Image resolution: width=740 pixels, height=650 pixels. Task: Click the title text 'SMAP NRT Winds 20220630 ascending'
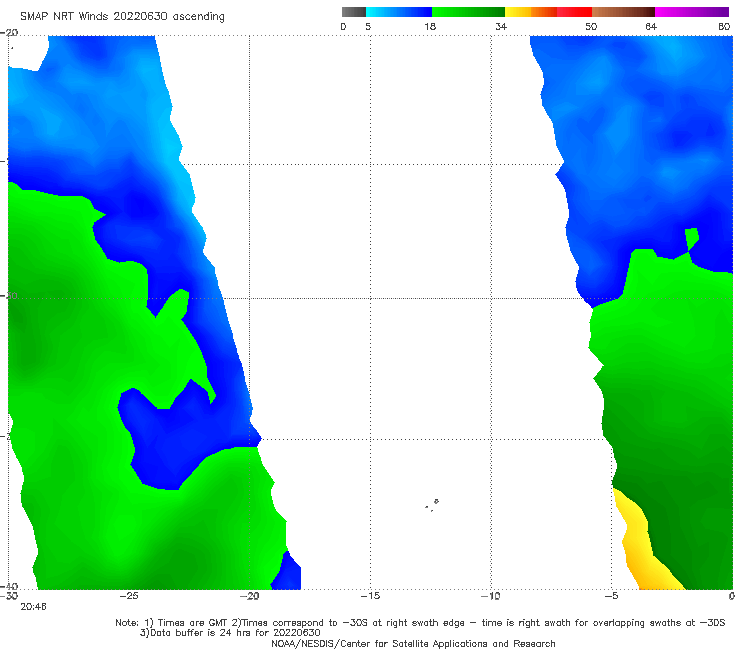click(x=122, y=16)
